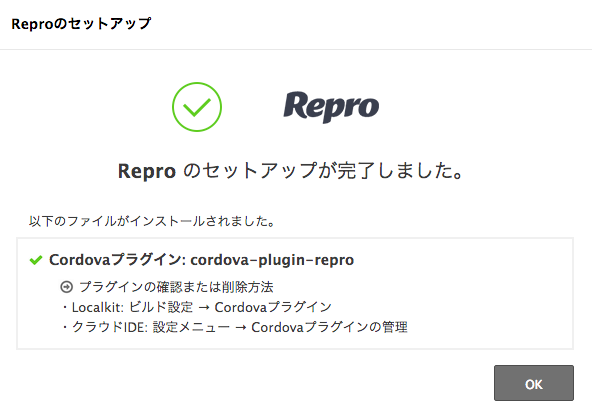Click the large green circled checkmark icon
Viewport: 592px width, 416px height.
tap(197, 107)
